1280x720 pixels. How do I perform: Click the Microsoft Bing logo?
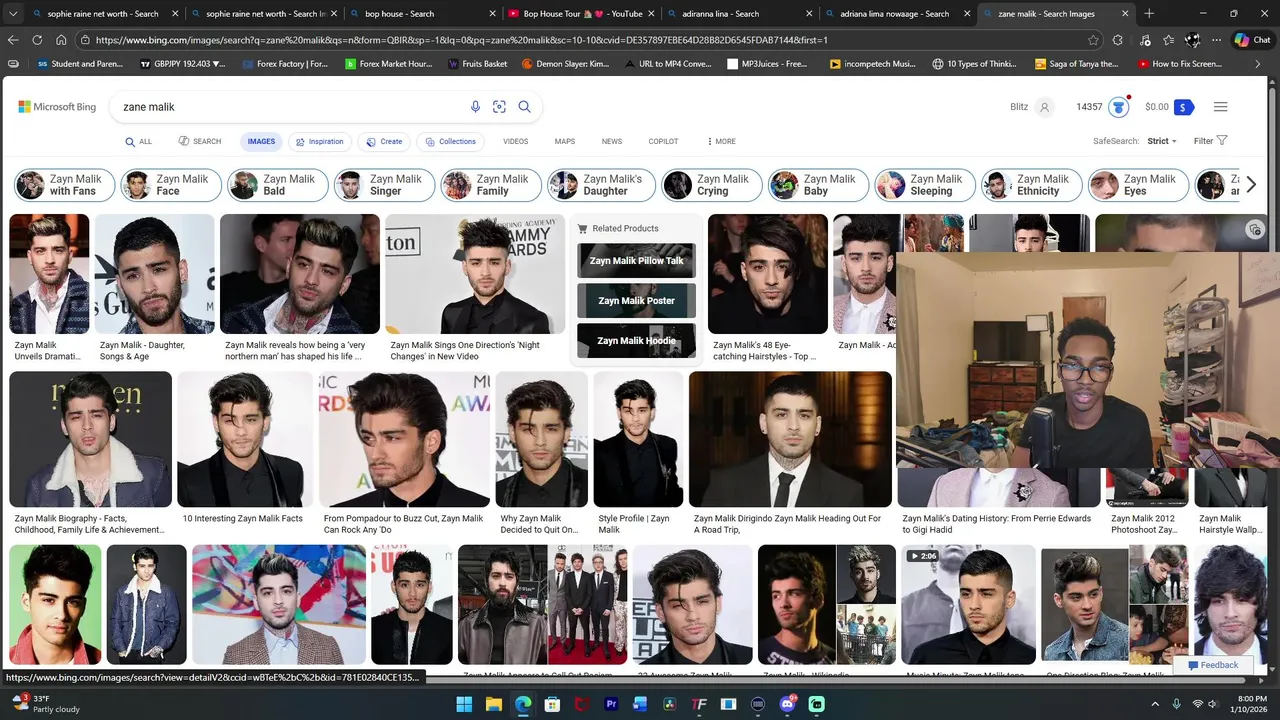(x=57, y=107)
